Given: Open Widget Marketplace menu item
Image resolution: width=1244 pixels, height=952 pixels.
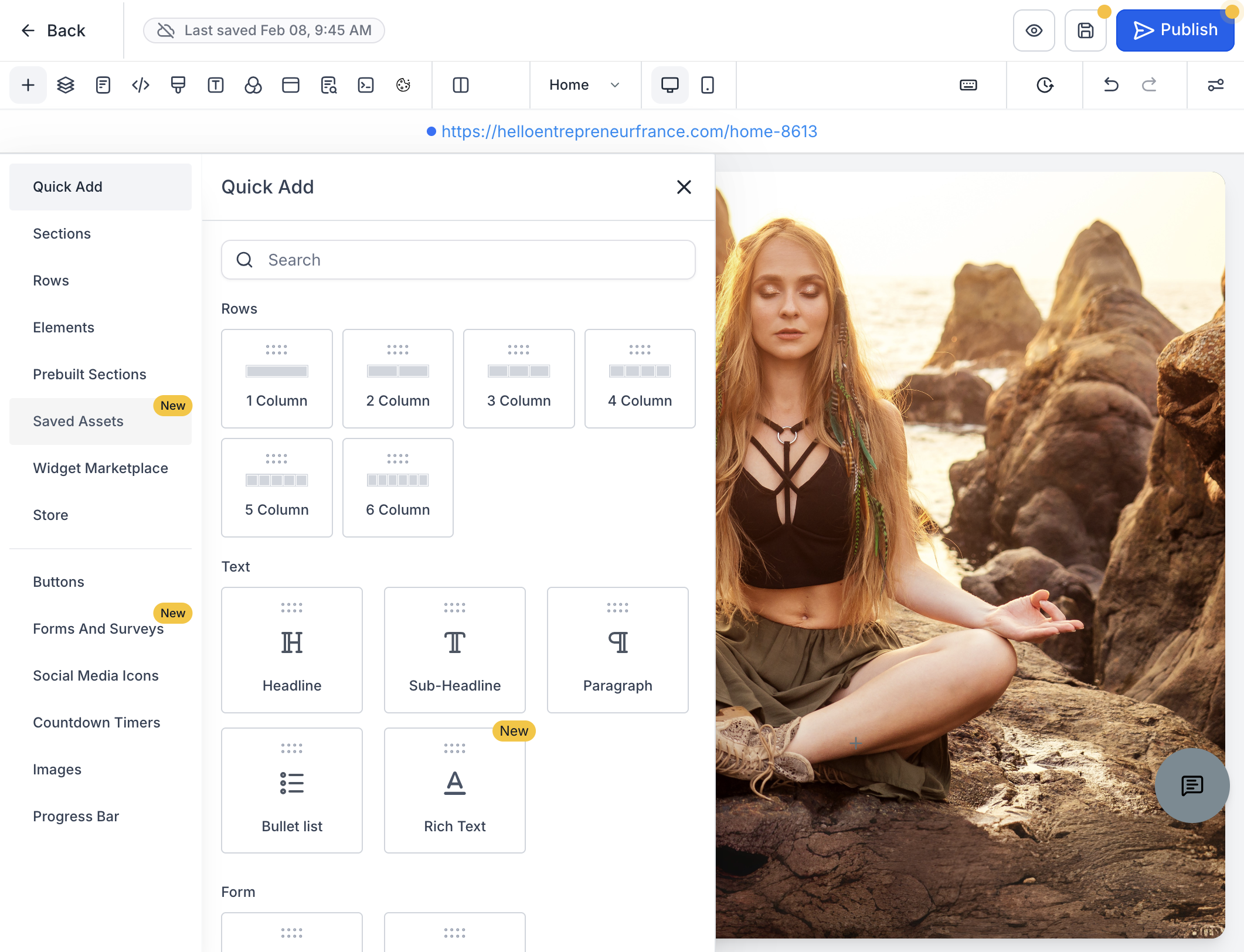Looking at the screenshot, I should point(100,468).
